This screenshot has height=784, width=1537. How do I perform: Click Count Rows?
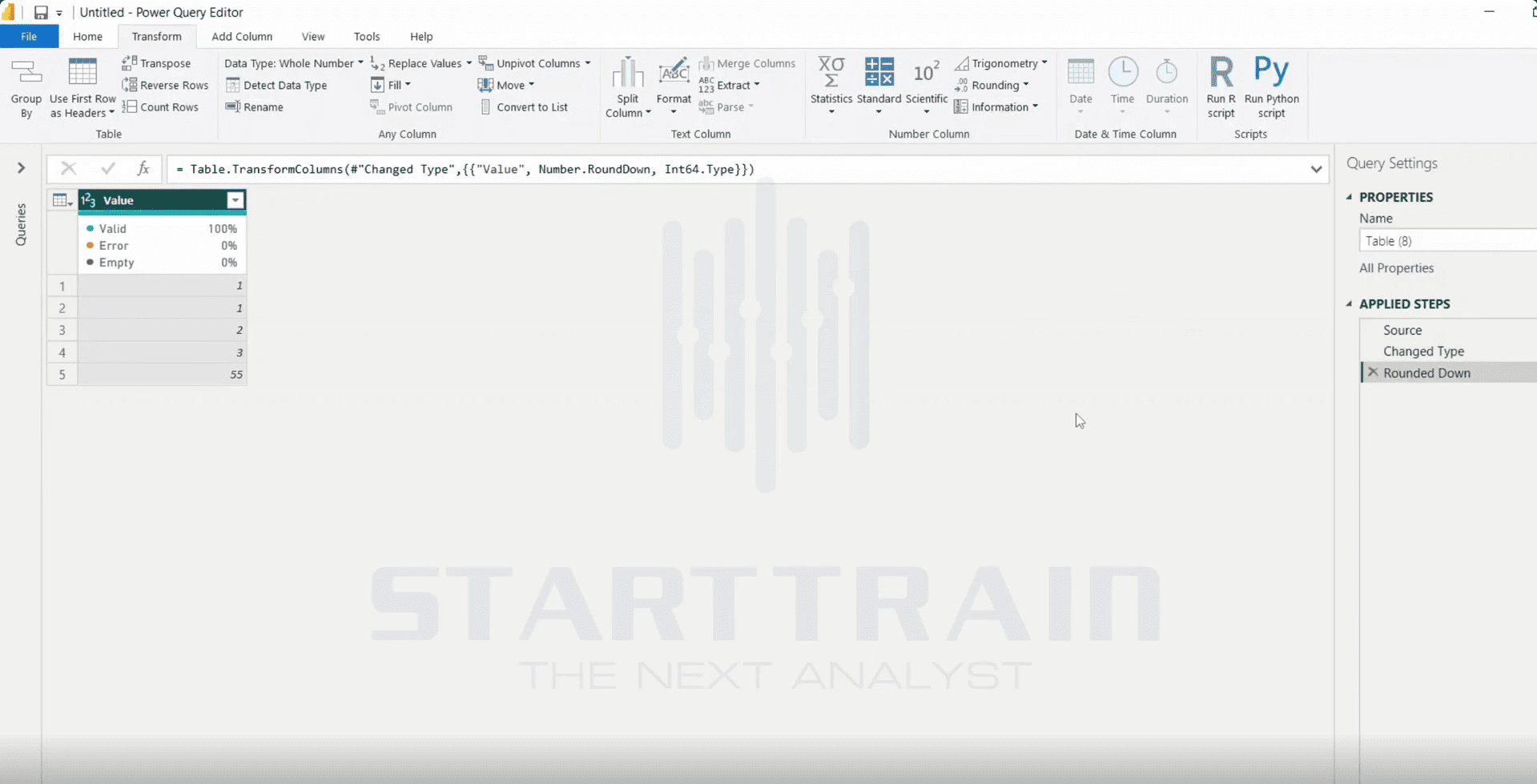click(x=160, y=107)
